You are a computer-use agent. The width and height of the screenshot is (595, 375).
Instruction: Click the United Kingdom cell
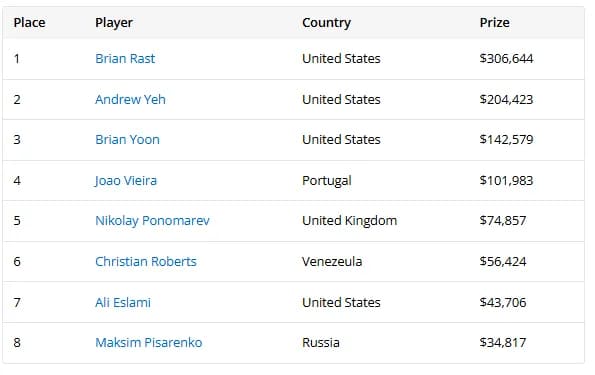[349, 221]
